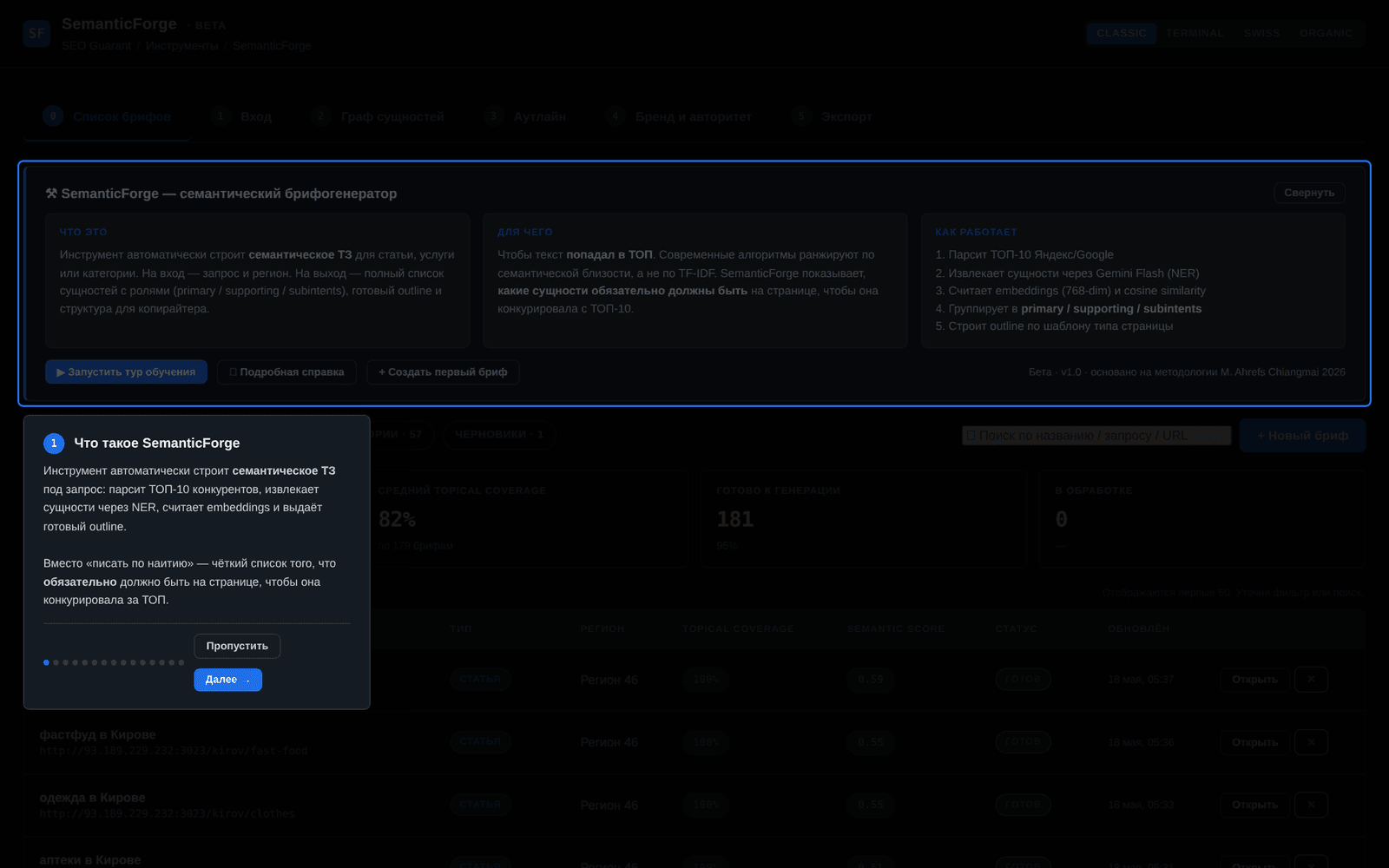Click the kirov/fast-food URL text
This screenshot has height=868, width=1389.
coord(173,751)
